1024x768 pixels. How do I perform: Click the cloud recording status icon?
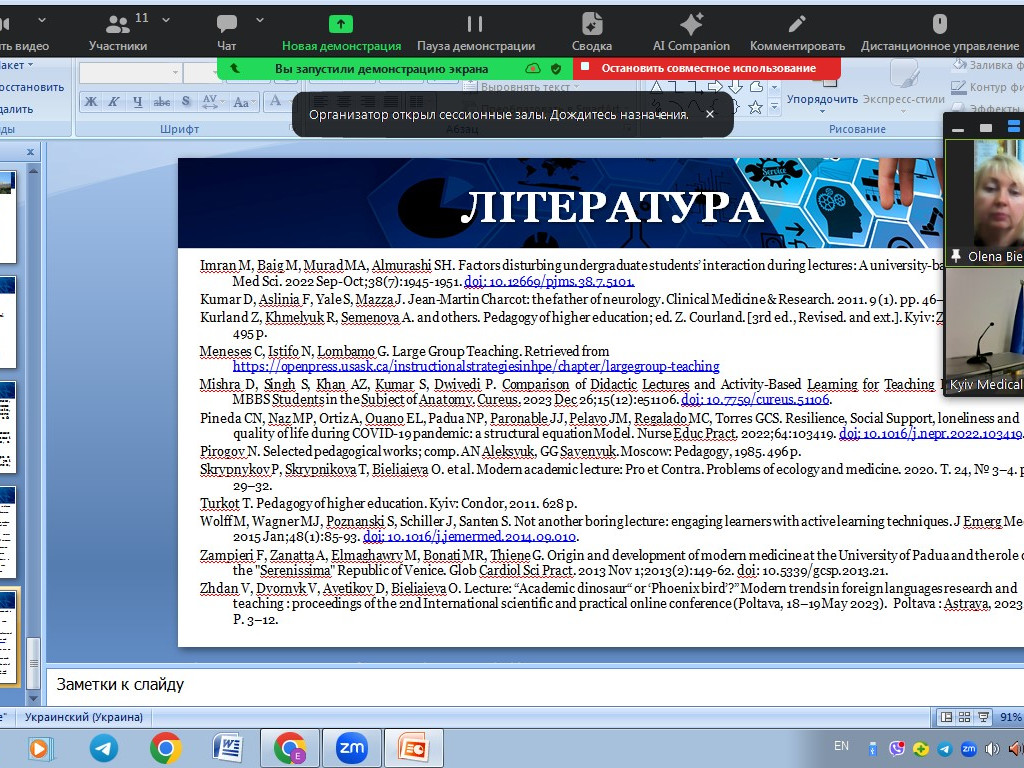pos(533,69)
